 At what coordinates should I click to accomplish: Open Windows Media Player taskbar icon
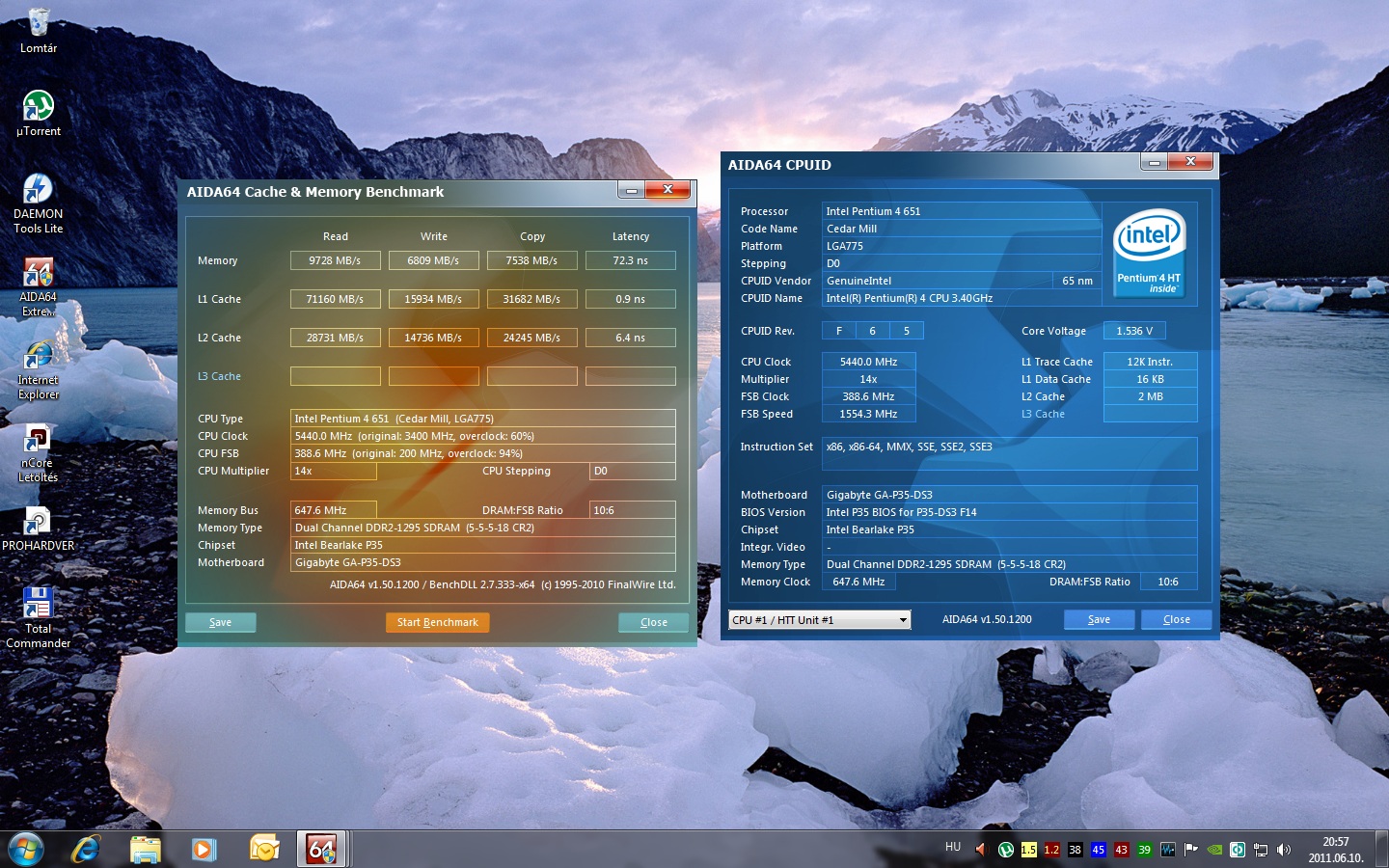coord(204,850)
